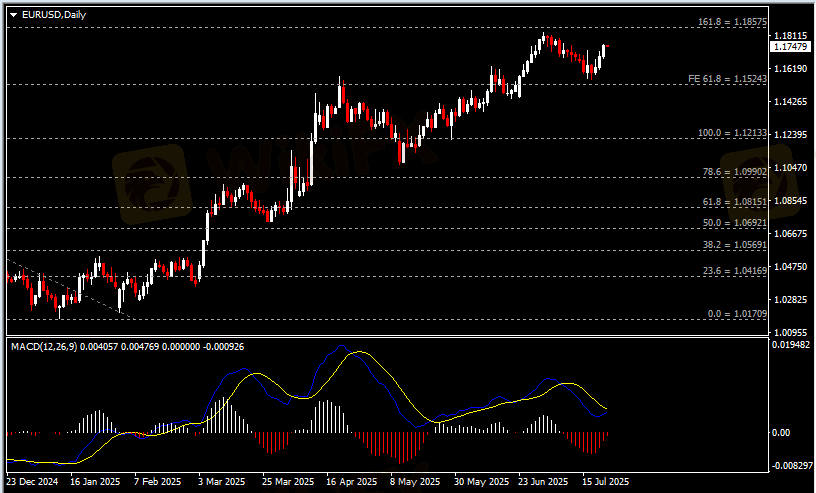Click the 1.06675 price axis value
The height and width of the screenshot is (493, 816).
click(790, 234)
